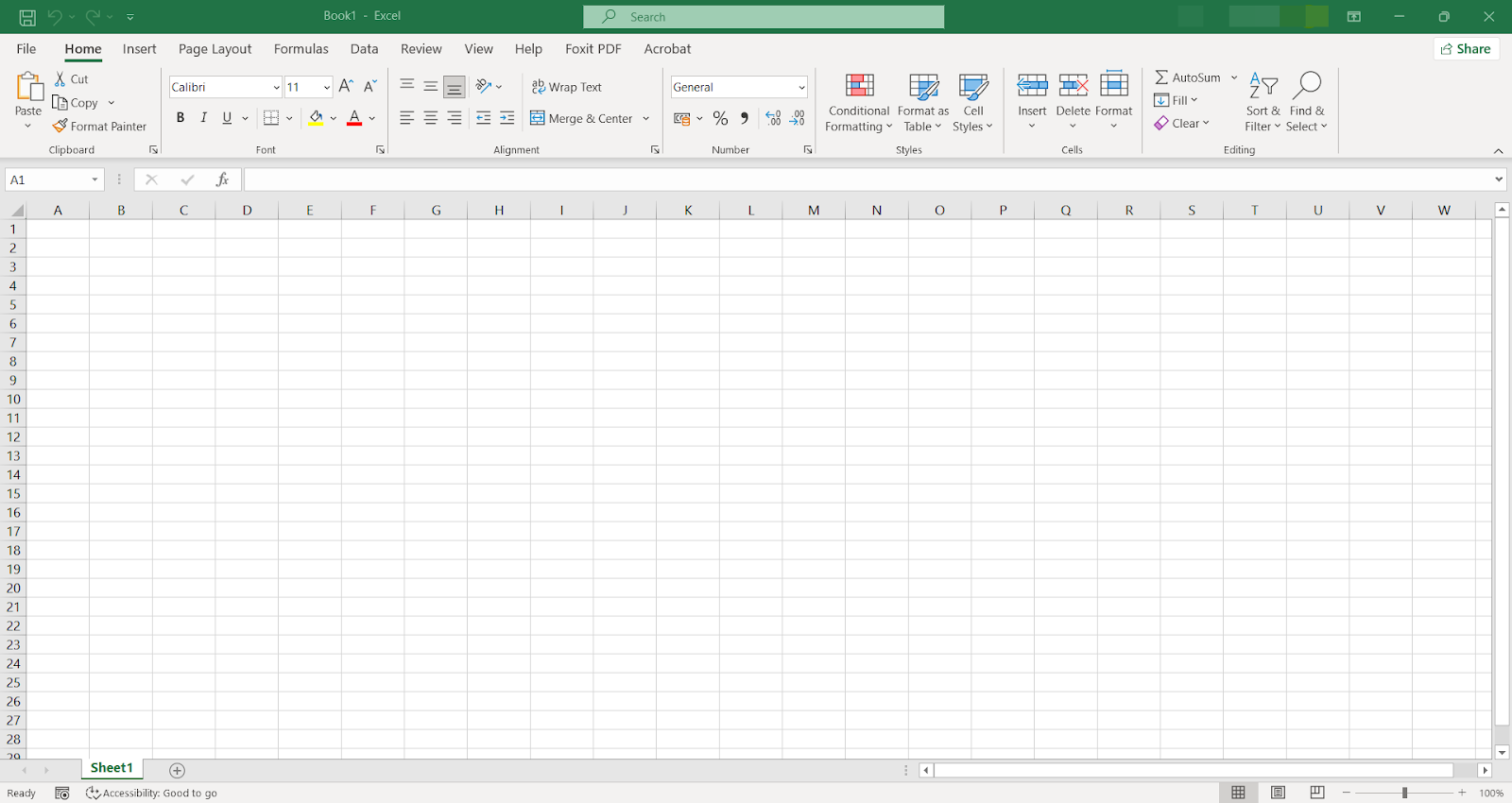Screen dimensions: 1512x803
Task: Open the Calibri font name dropdown
Action: click(x=276, y=87)
